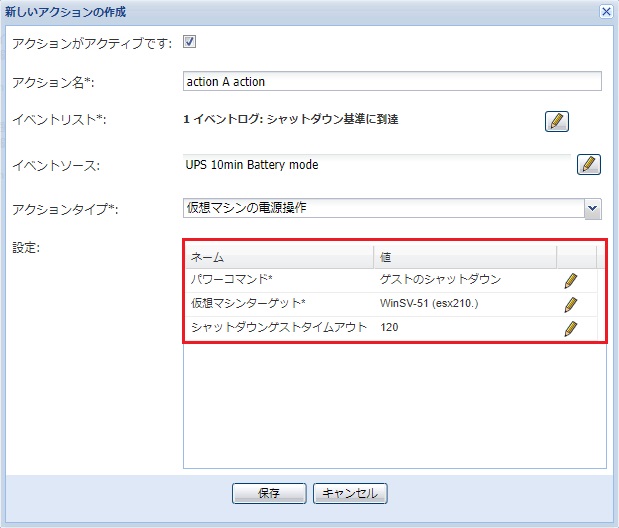This screenshot has height=528, width=619.
Task: Click pencil icon for パワーコマンド row
Action: pyautogui.click(x=571, y=280)
